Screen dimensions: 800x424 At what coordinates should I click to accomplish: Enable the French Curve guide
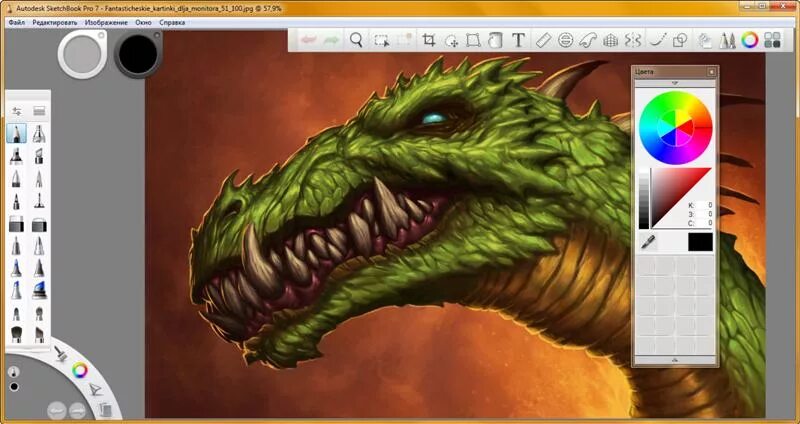[x=588, y=40]
